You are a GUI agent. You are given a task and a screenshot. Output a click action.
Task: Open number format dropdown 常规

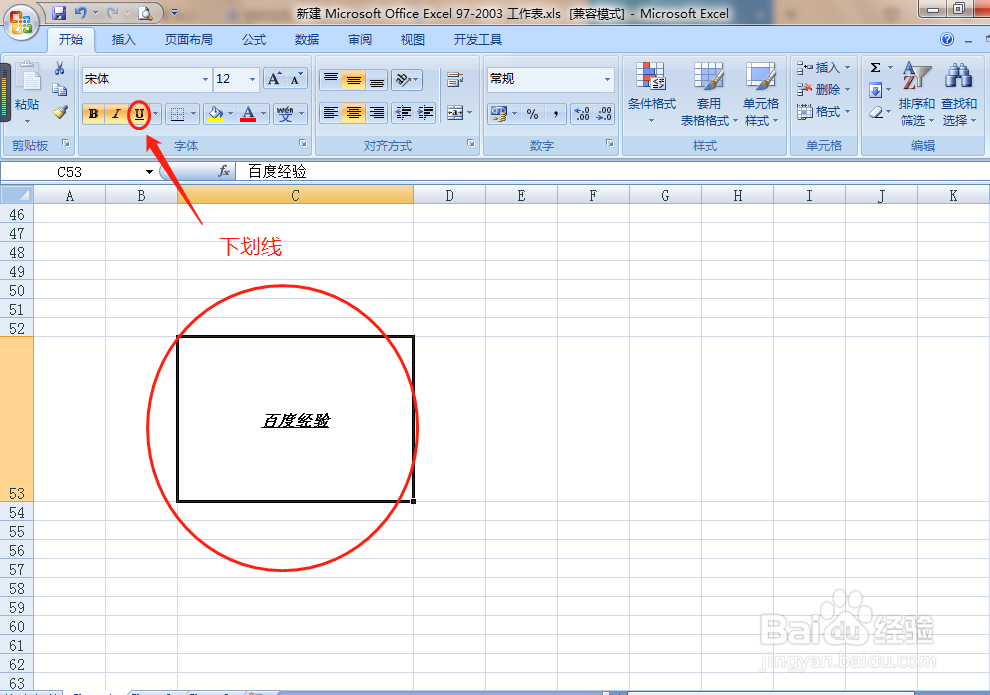pyautogui.click(x=607, y=79)
